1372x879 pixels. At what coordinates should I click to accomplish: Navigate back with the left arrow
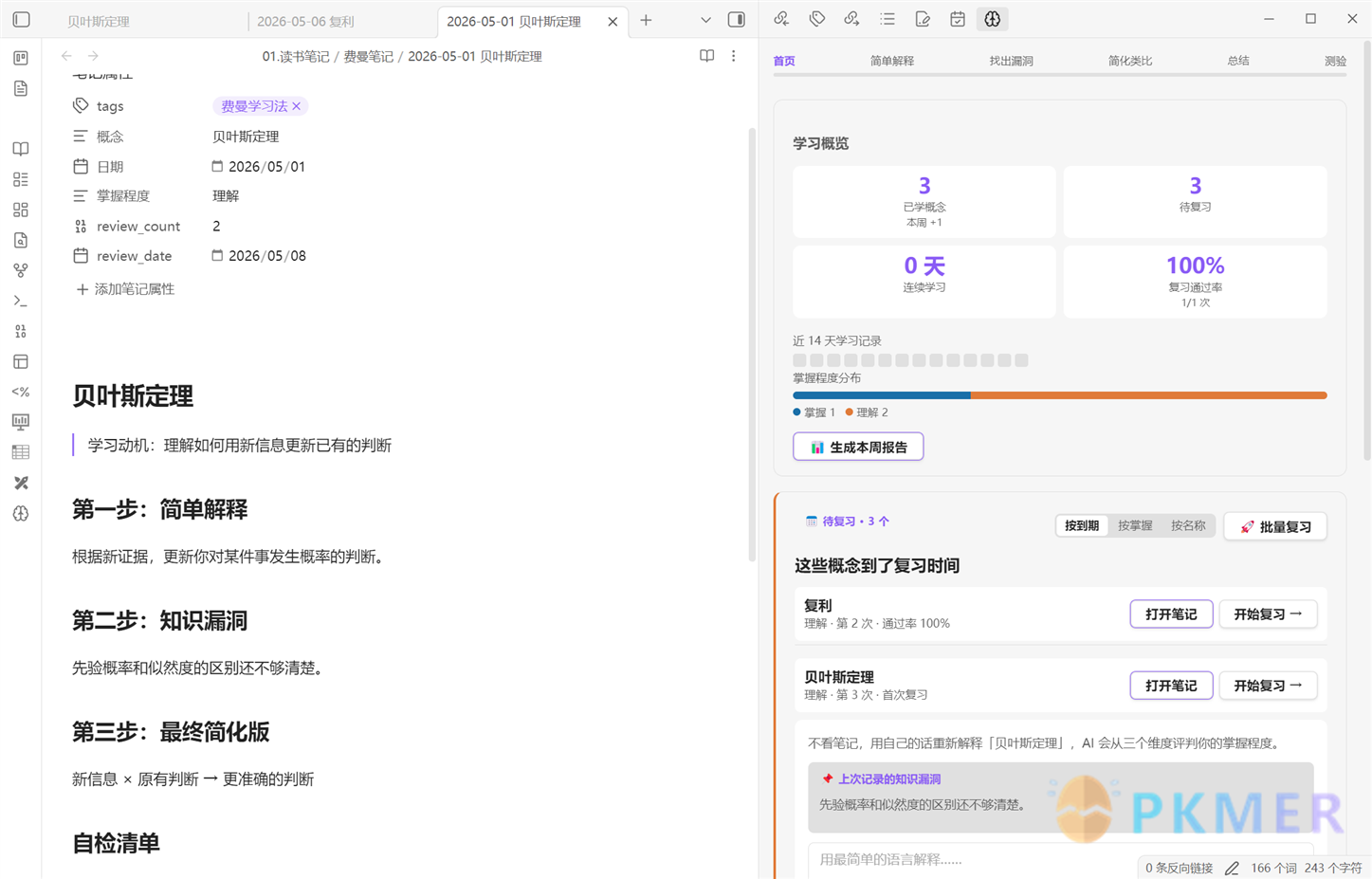66,56
